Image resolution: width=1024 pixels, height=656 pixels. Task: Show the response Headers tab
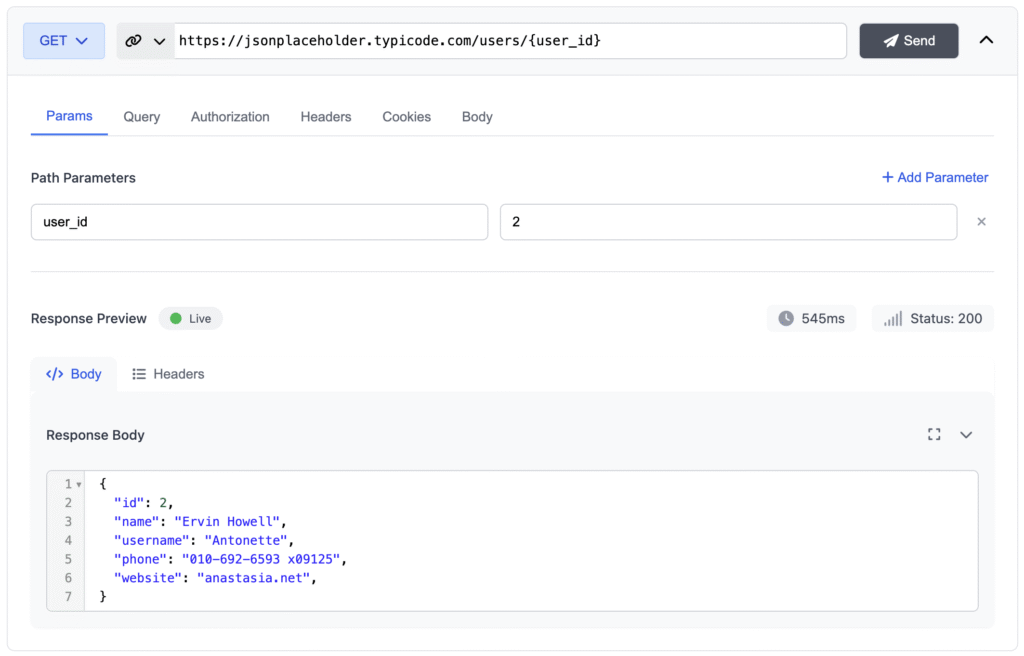[168, 374]
